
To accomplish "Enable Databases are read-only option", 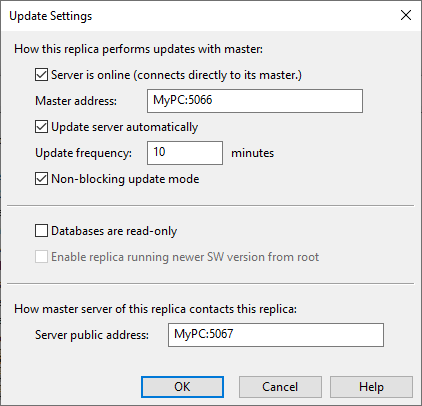I will pyautogui.click(x=41, y=231).
